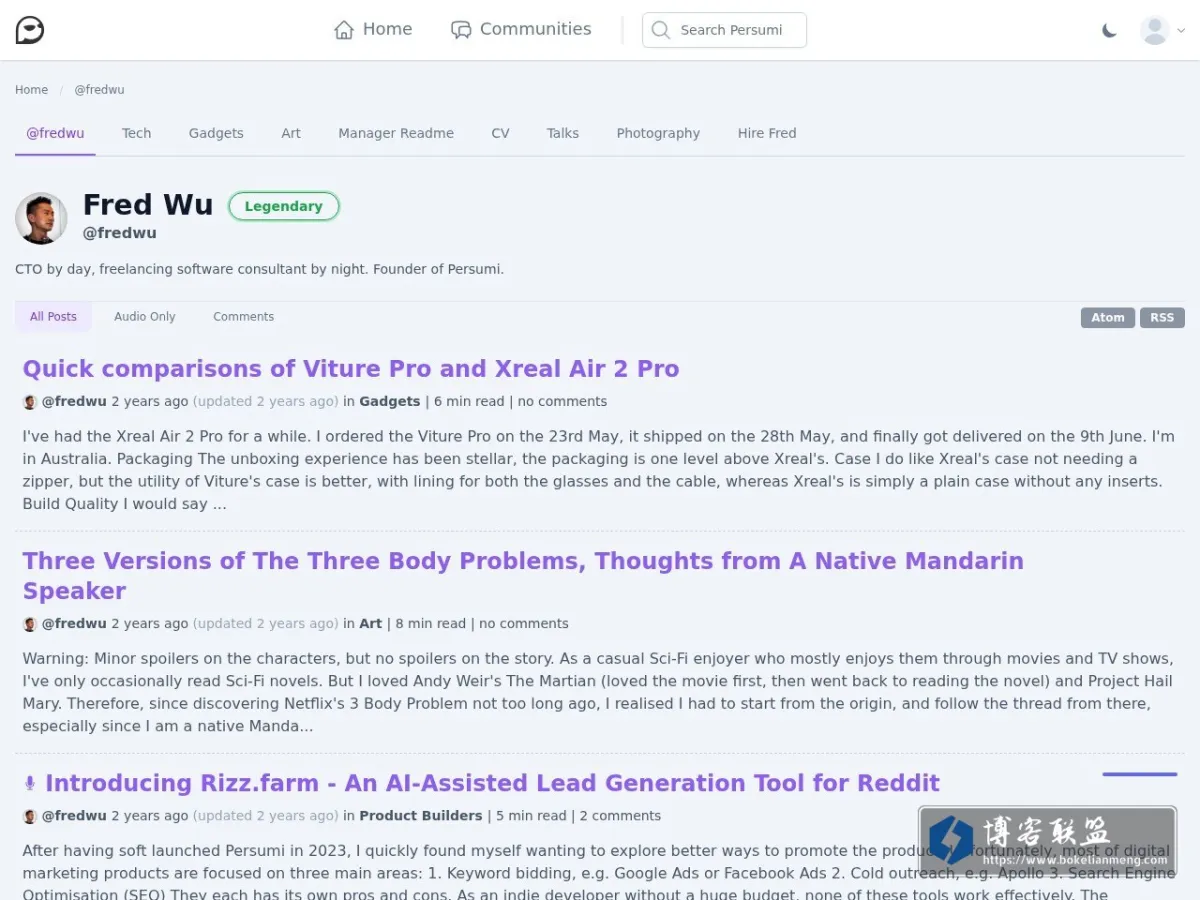The width and height of the screenshot is (1200, 900).
Task: Open the Viture Pro comparisons post
Action: point(351,369)
